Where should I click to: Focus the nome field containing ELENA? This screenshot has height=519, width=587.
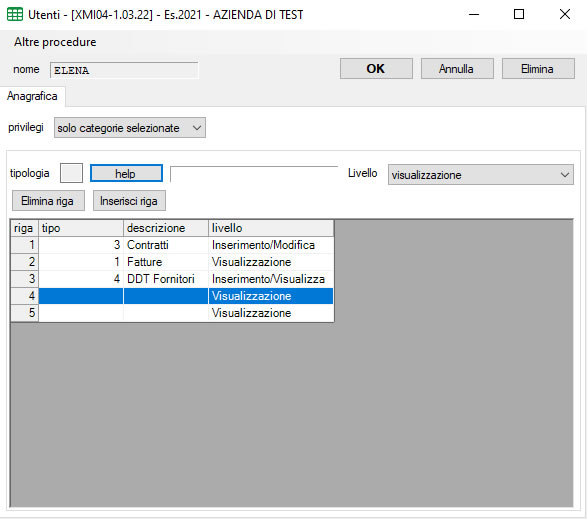[124, 70]
